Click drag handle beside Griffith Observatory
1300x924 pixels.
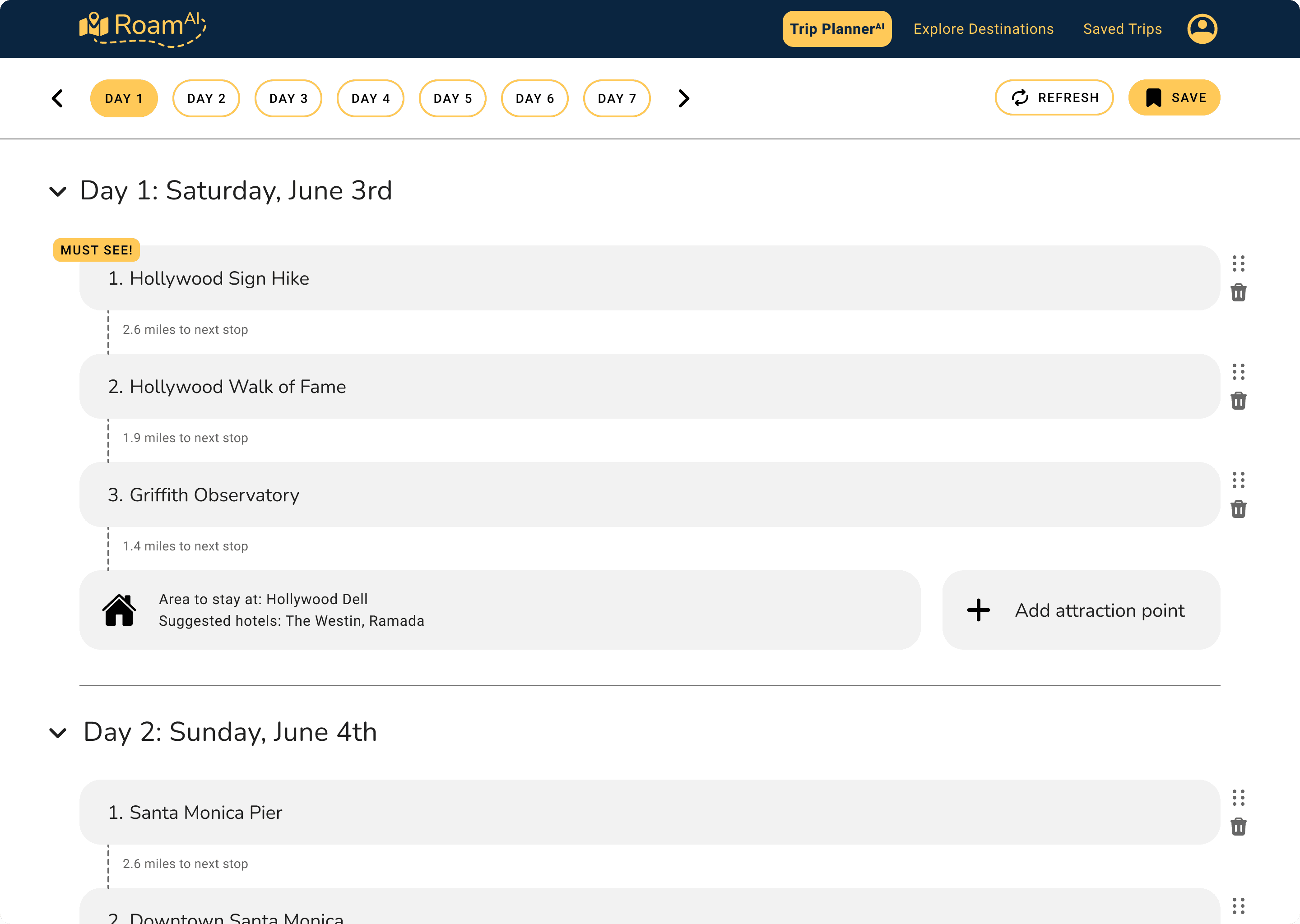[1238, 480]
